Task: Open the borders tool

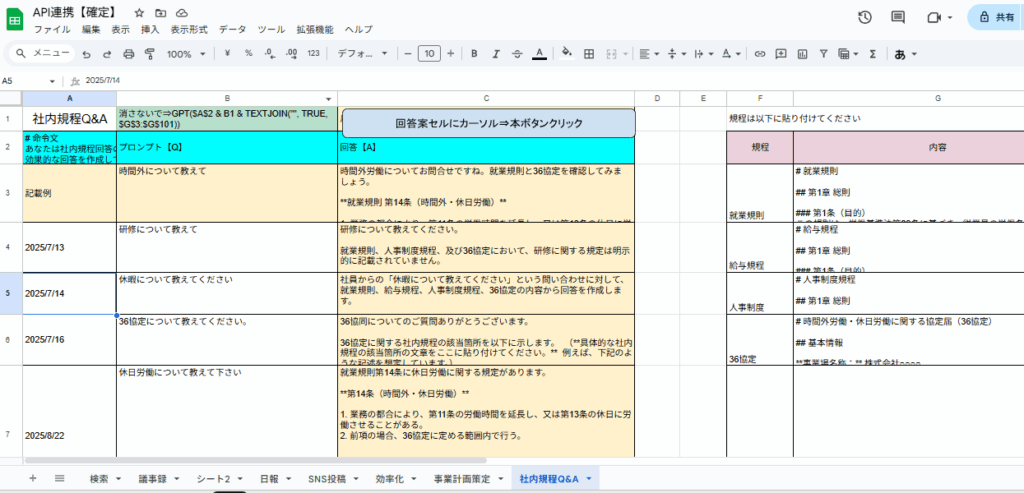Action: [588, 54]
